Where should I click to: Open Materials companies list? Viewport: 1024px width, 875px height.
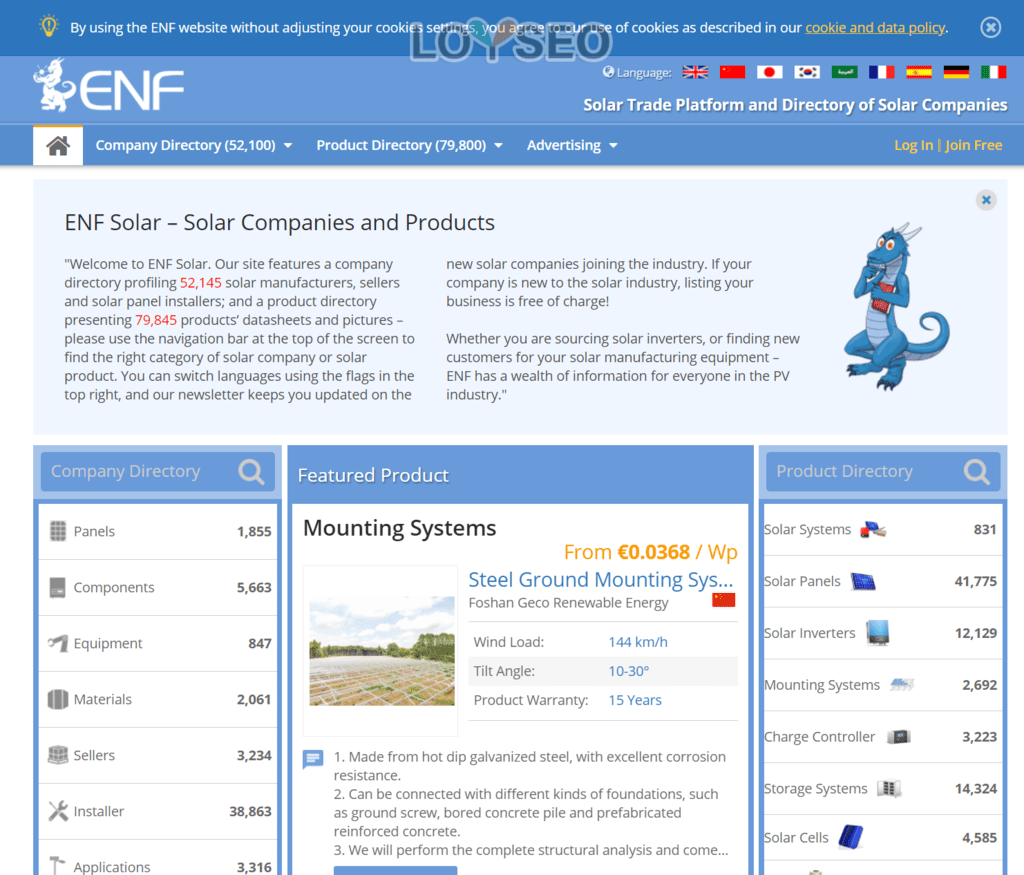click(x=158, y=699)
